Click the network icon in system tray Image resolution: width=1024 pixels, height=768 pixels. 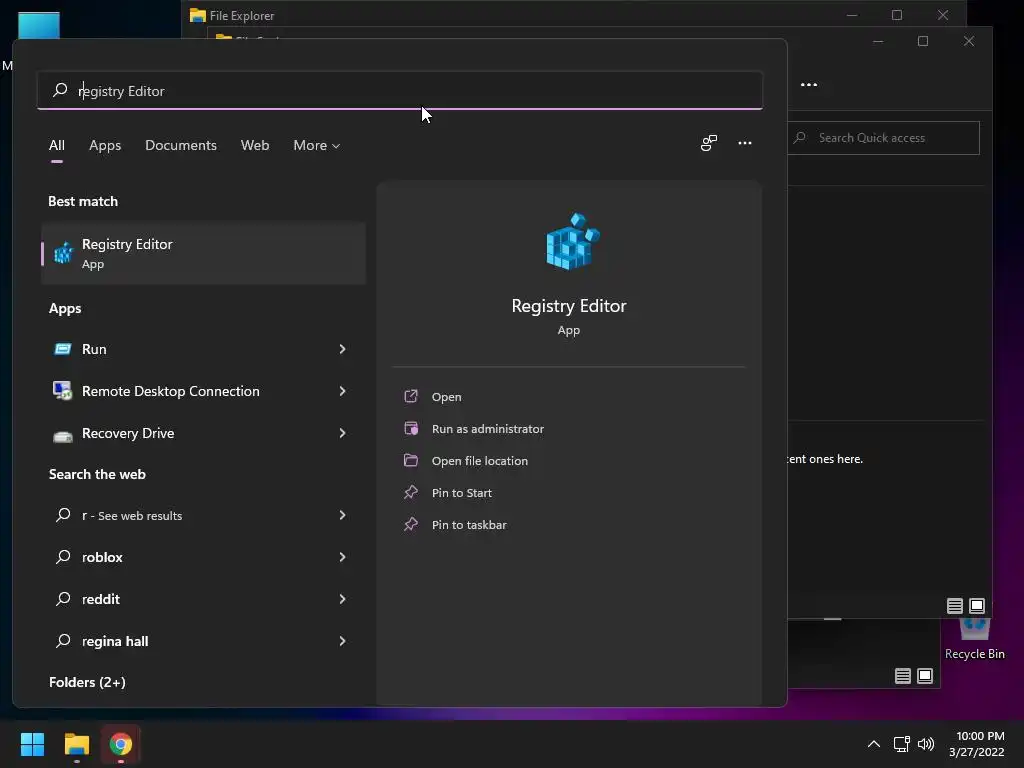[901, 744]
